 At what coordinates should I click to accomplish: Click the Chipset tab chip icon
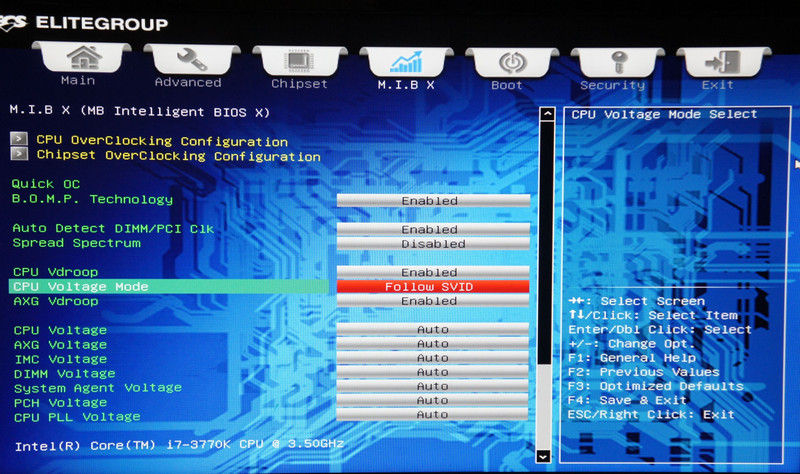(x=299, y=60)
